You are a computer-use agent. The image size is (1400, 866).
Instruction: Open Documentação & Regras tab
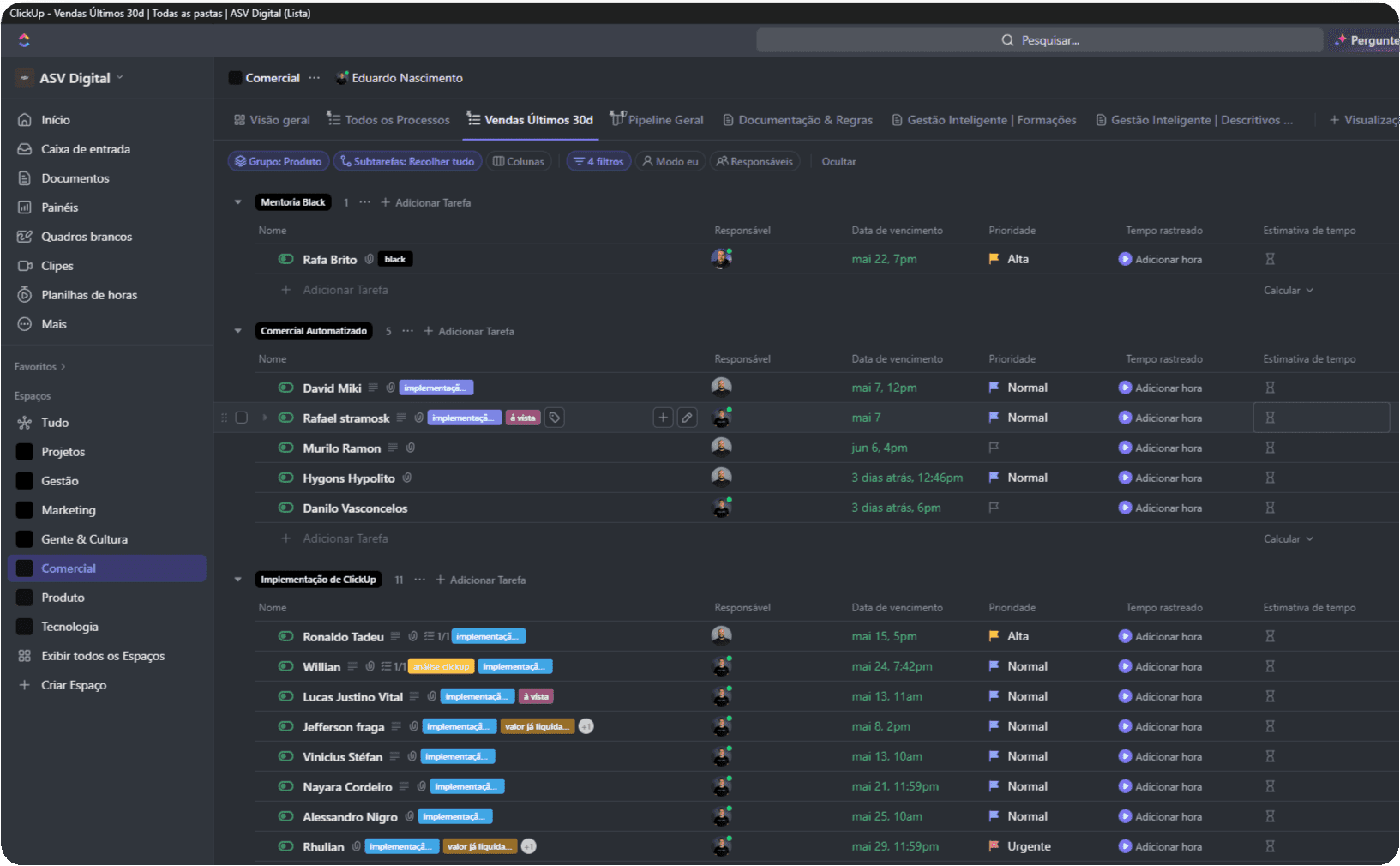[x=797, y=120]
